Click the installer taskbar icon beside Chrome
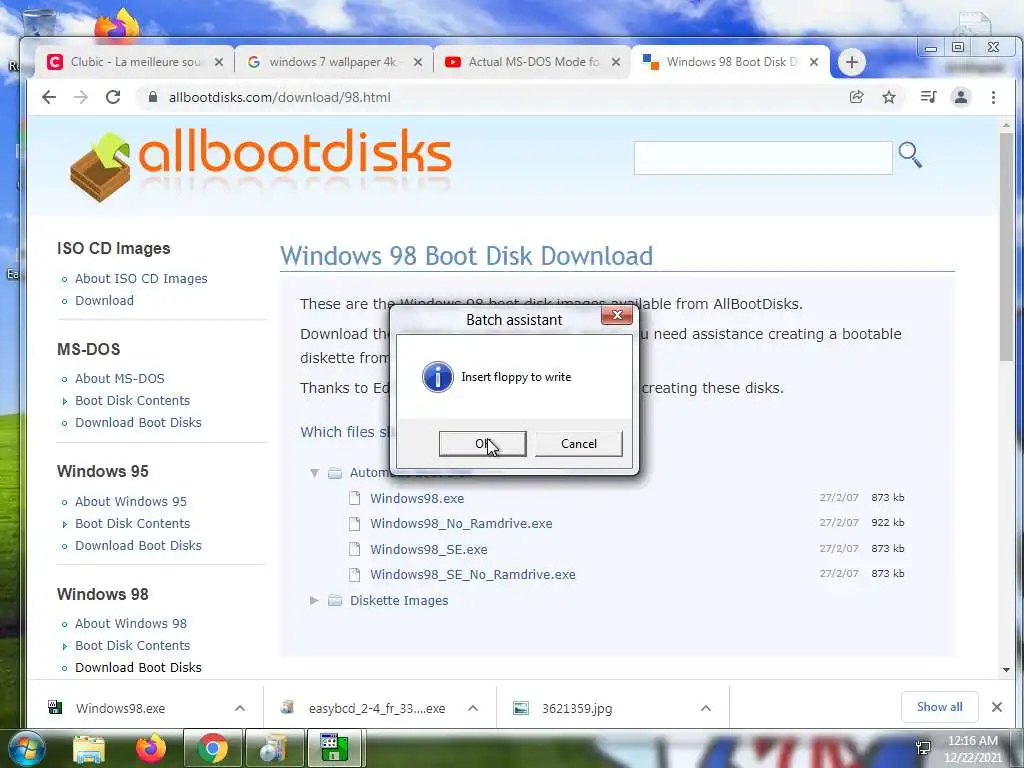 tap(274, 748)
